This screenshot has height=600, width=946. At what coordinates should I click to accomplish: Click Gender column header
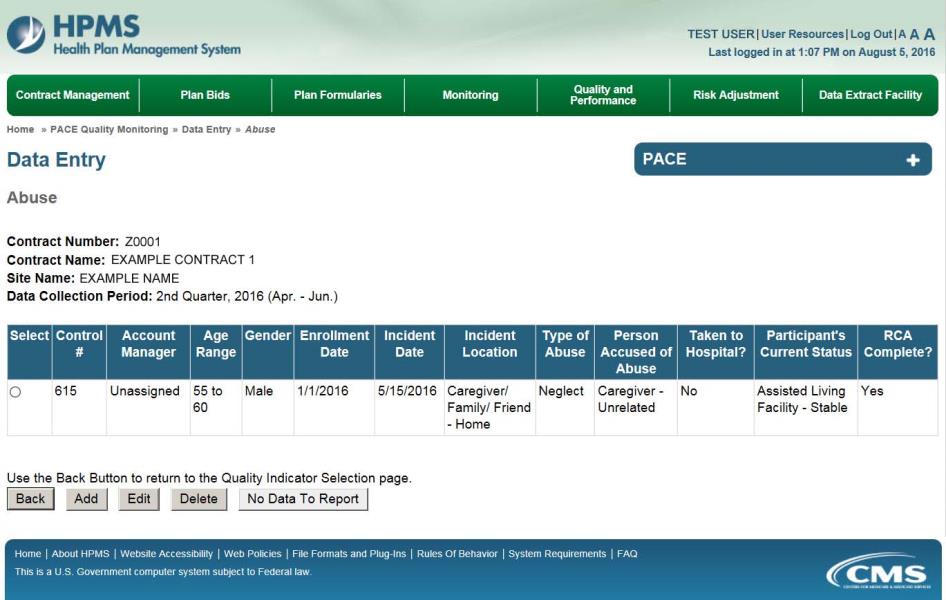tap(268, 352)
